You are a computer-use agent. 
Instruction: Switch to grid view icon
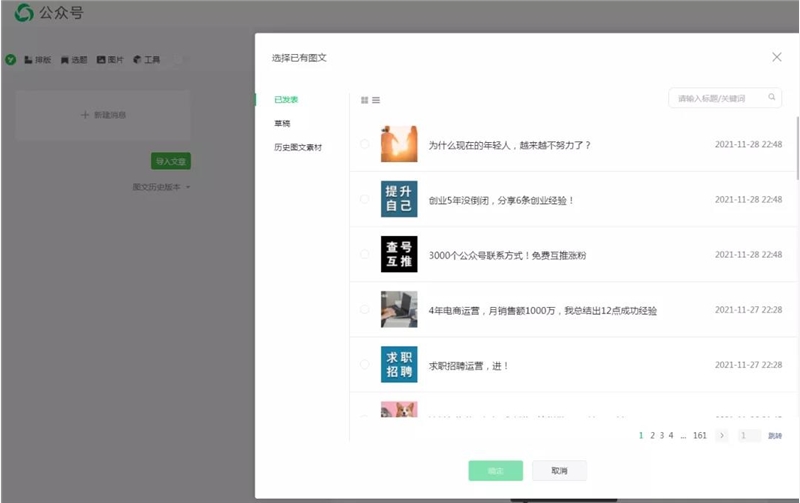(x=364, y=100)
